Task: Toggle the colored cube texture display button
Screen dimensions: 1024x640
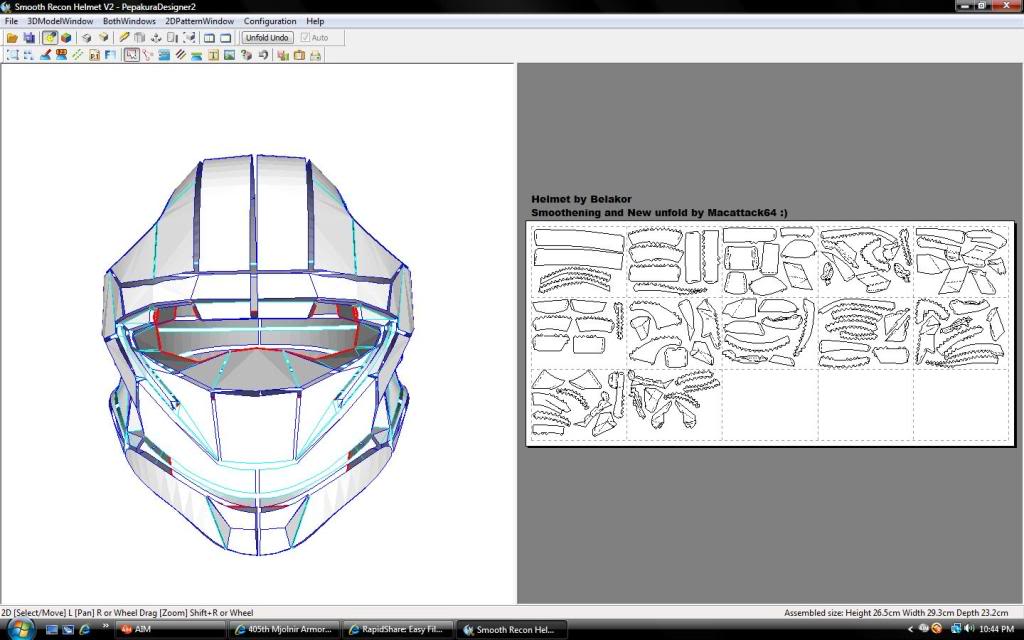Action: click(66, 38)
